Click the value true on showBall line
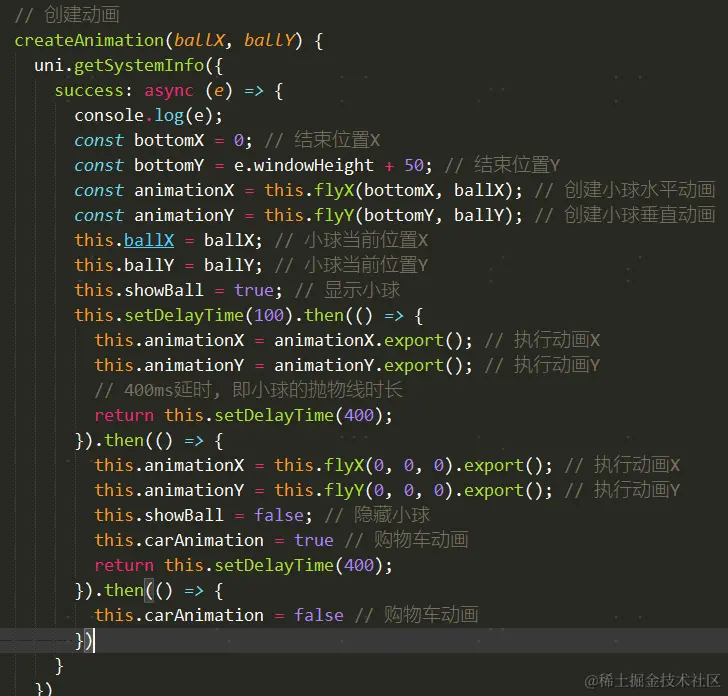728x696 pixels. click(x=254, y=291)
